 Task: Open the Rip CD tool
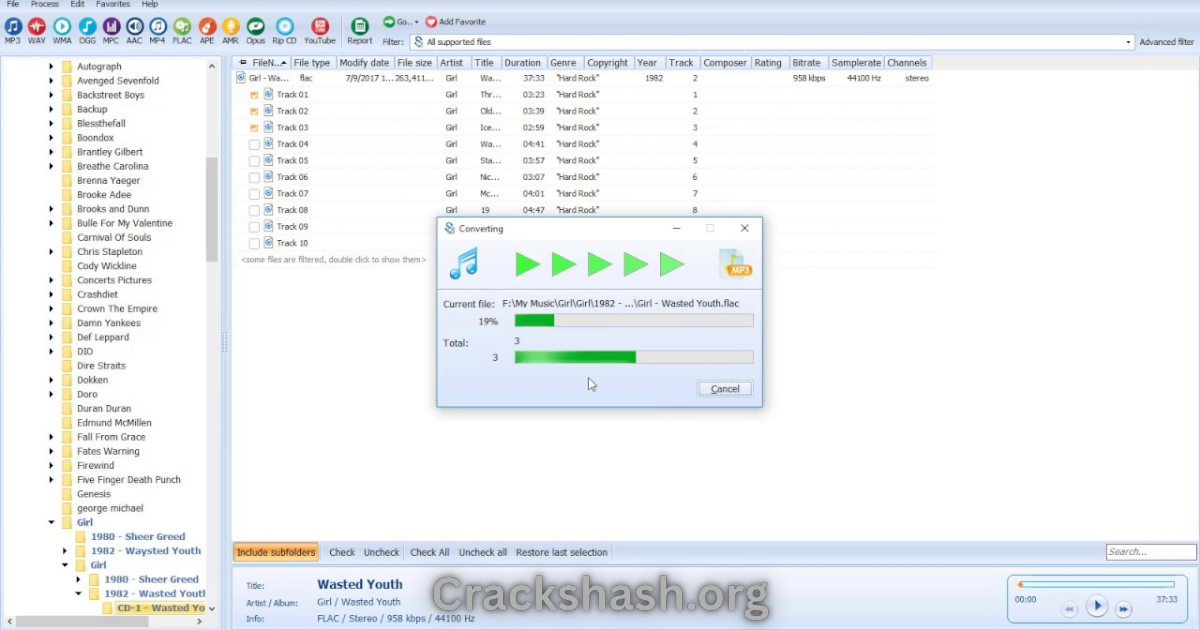285,26
